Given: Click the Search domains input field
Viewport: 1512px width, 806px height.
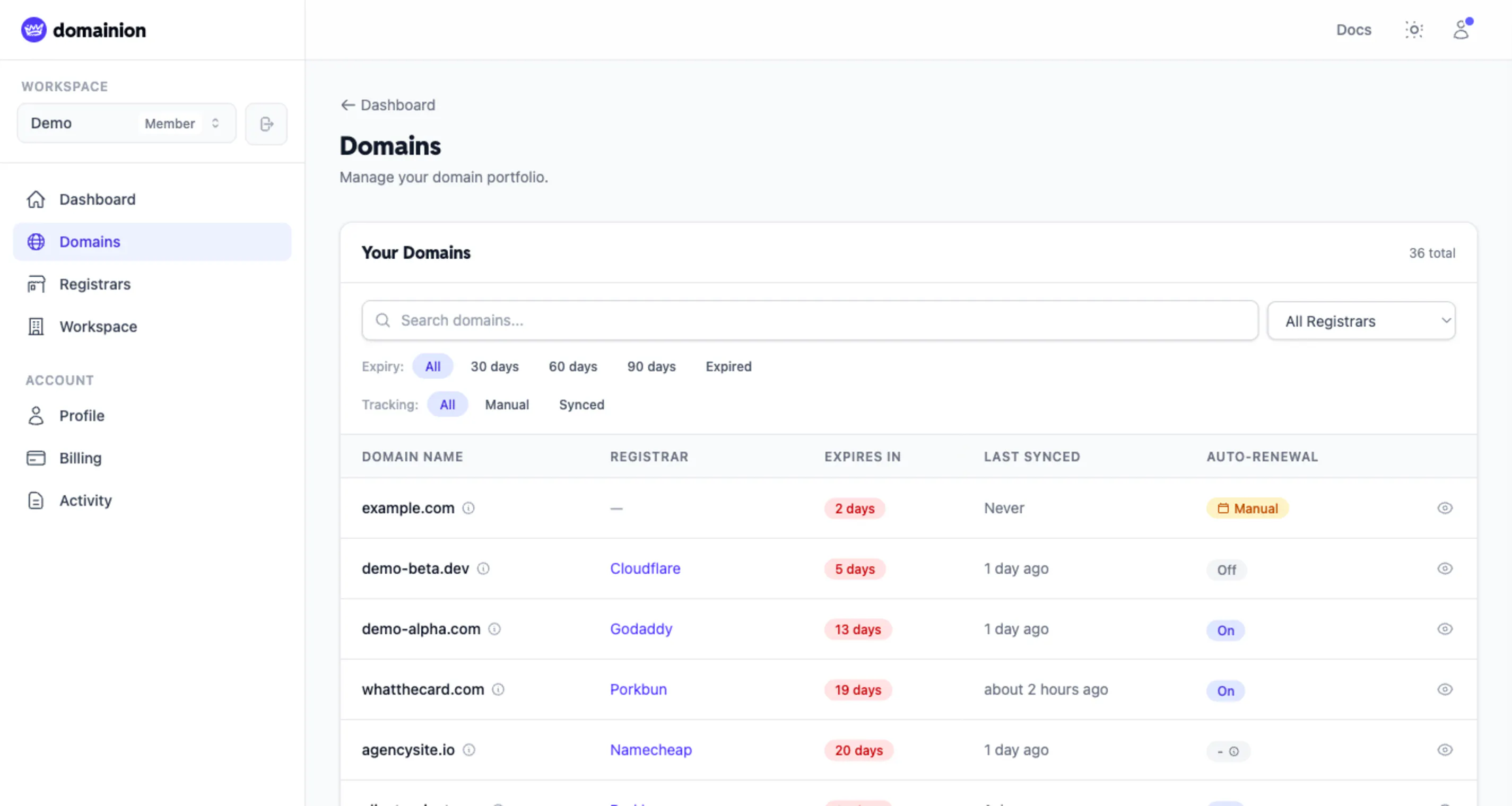Looking at the screenshot, I should [810, 320].
